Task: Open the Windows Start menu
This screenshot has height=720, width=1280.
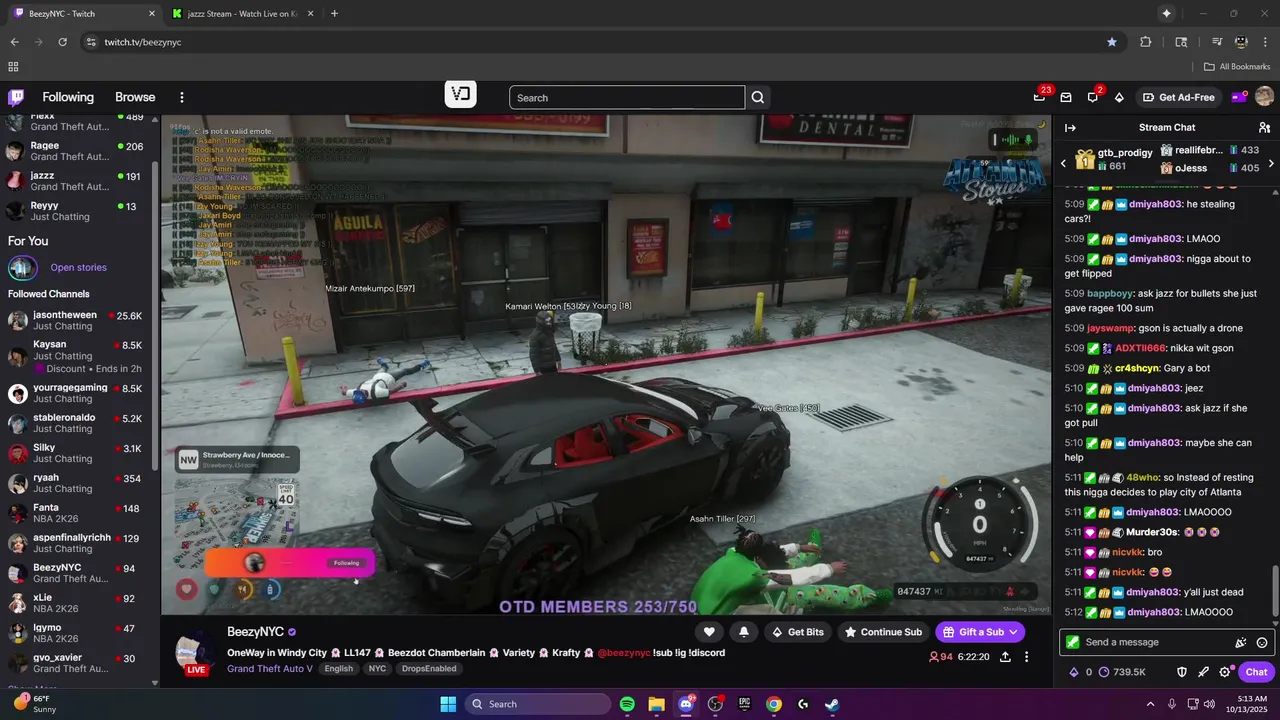Action: click(448, 704)
